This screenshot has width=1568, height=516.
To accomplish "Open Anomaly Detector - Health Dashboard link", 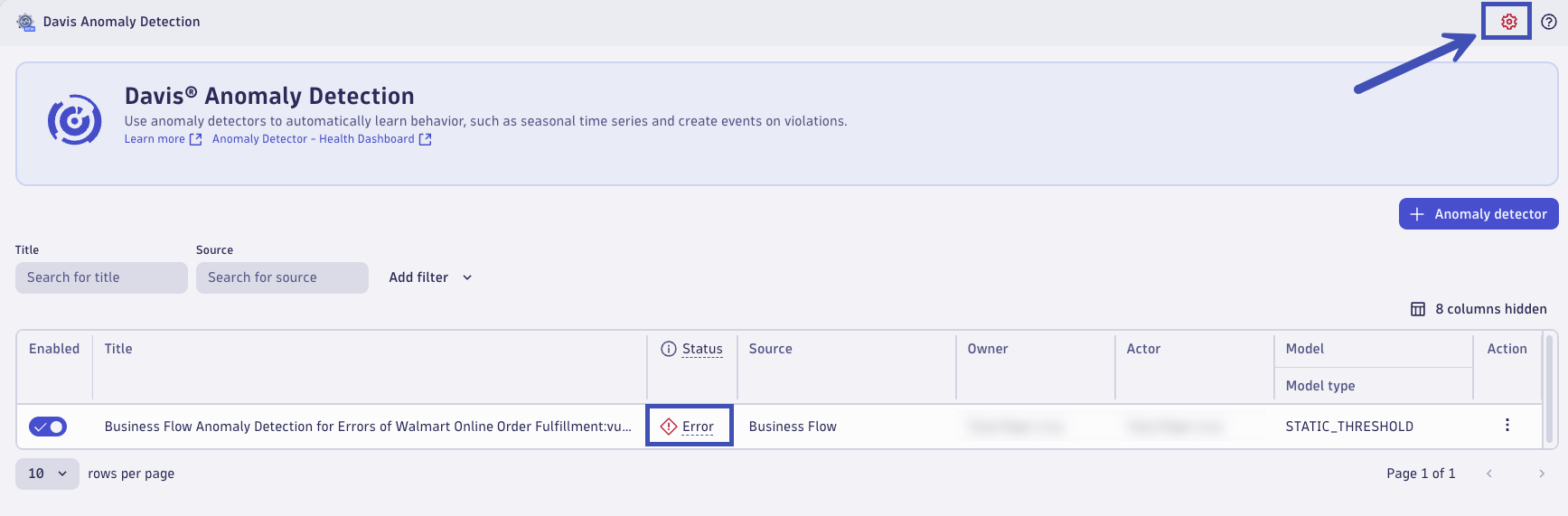I will click(314, 139).
